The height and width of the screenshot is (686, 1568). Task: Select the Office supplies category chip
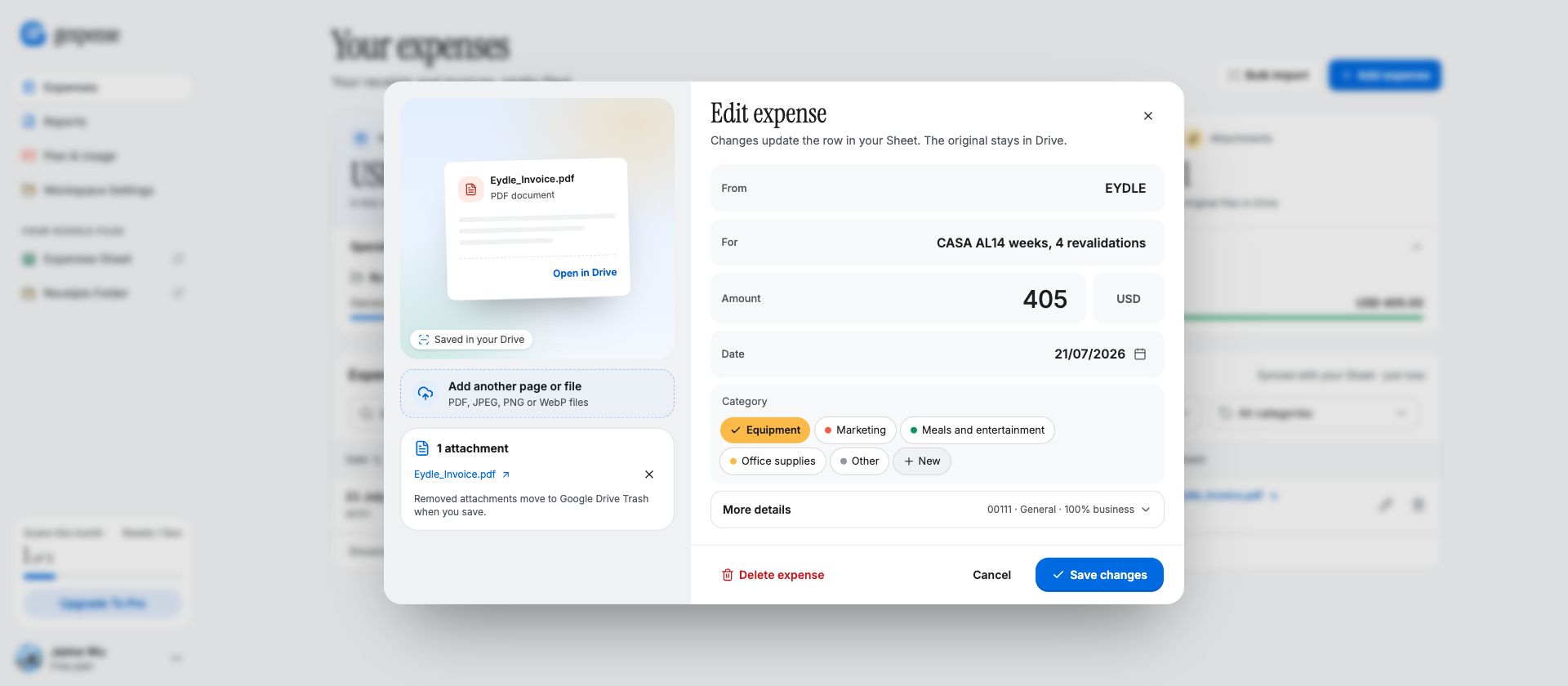773,461
